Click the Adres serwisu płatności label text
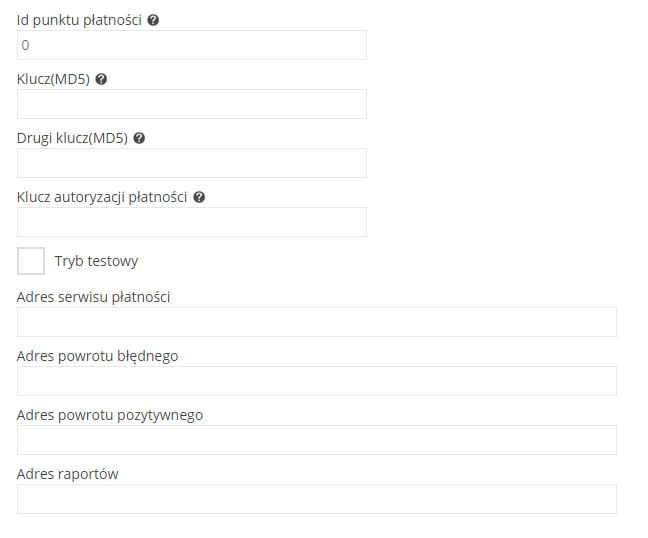Viewport: 648px width, 538px height. pyautogui.click(x=93, y=297)
